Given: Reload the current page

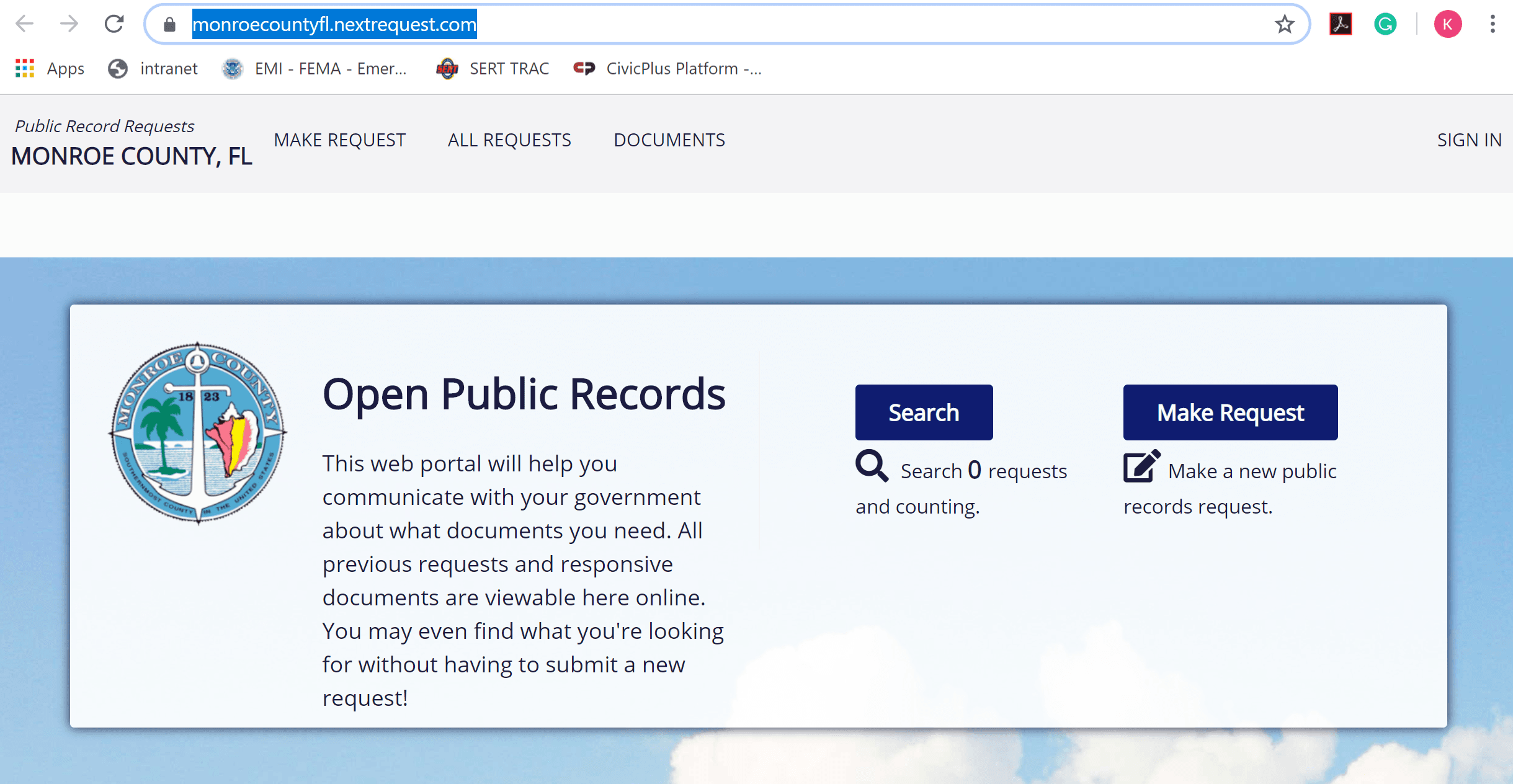Looking at the screenshot, I should (x=114, y=24).
